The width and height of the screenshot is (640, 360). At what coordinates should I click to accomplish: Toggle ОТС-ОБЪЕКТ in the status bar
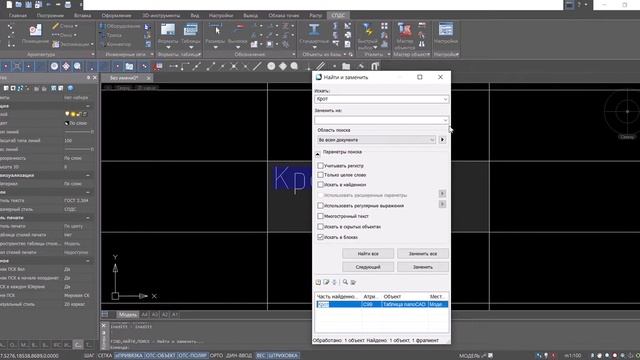tap(160, 356)
